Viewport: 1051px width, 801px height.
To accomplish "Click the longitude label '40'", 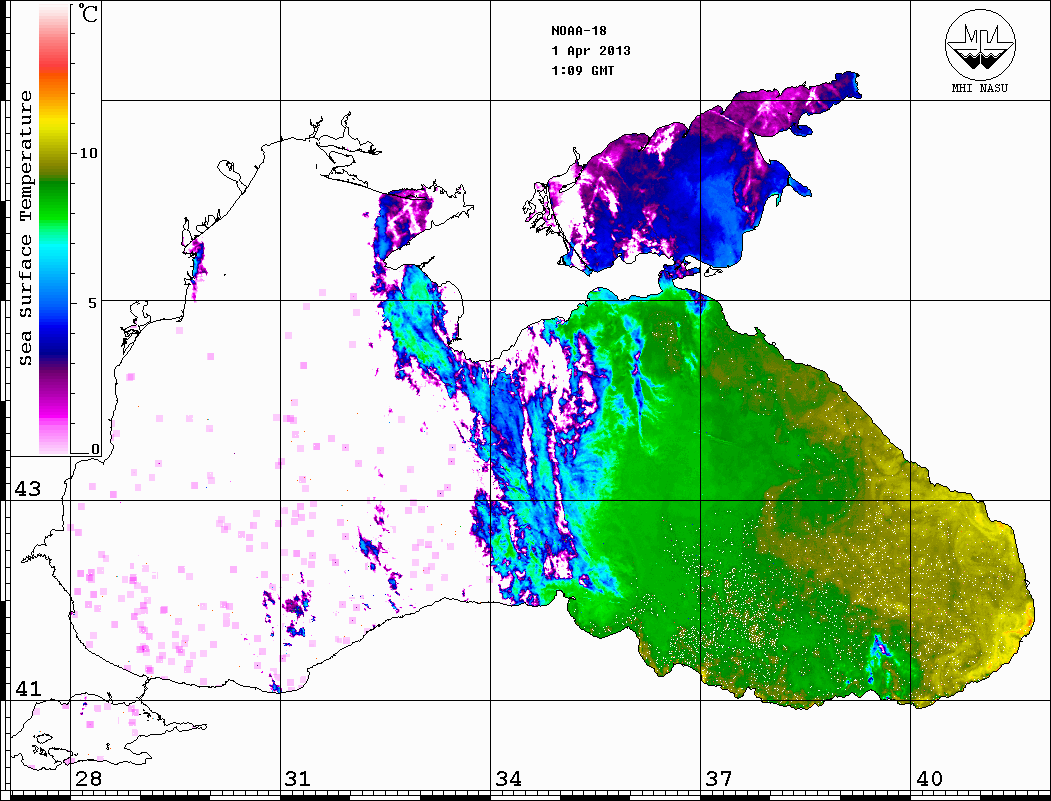I will pos(929,779).
